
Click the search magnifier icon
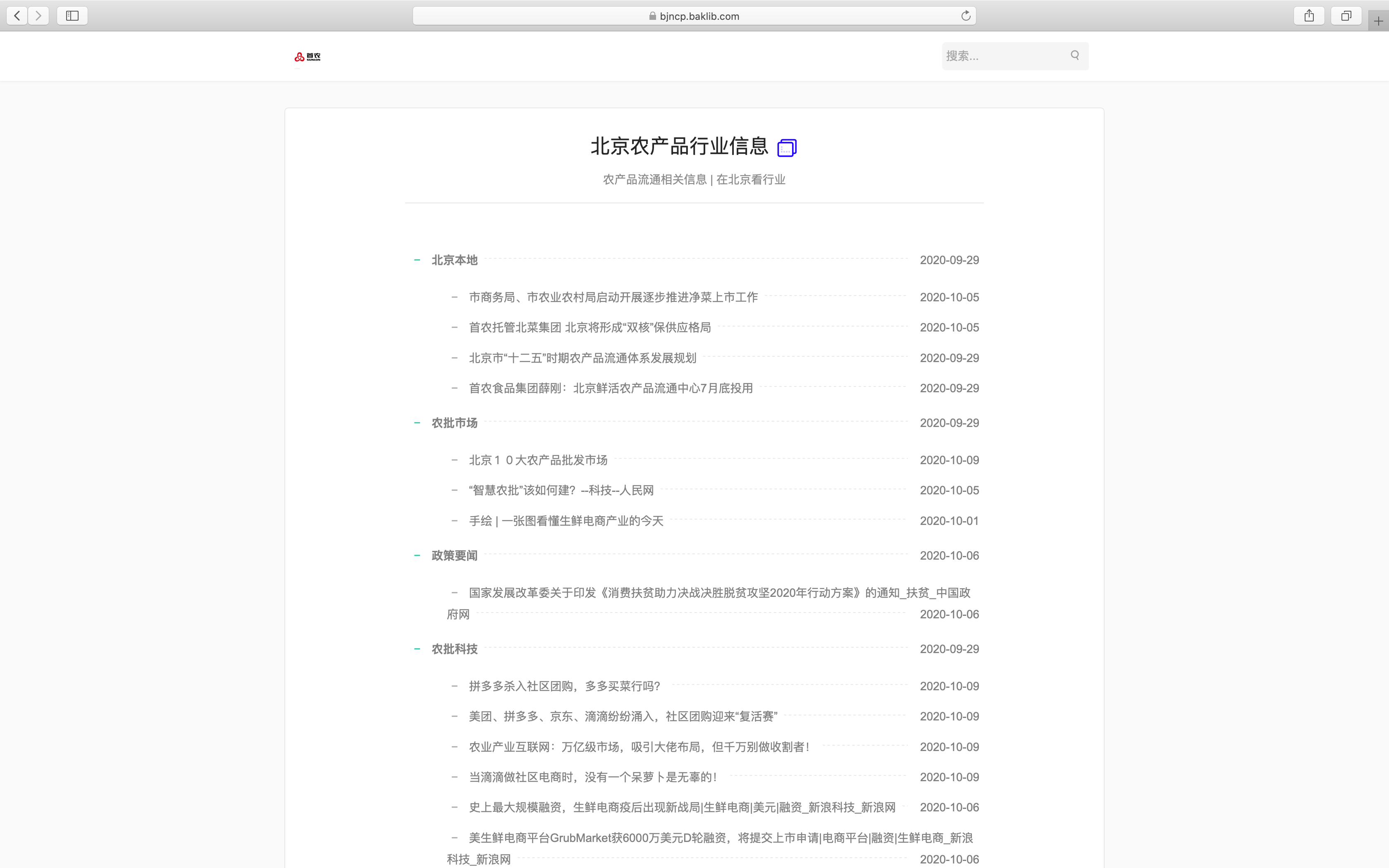click(x=1074, y=55)
